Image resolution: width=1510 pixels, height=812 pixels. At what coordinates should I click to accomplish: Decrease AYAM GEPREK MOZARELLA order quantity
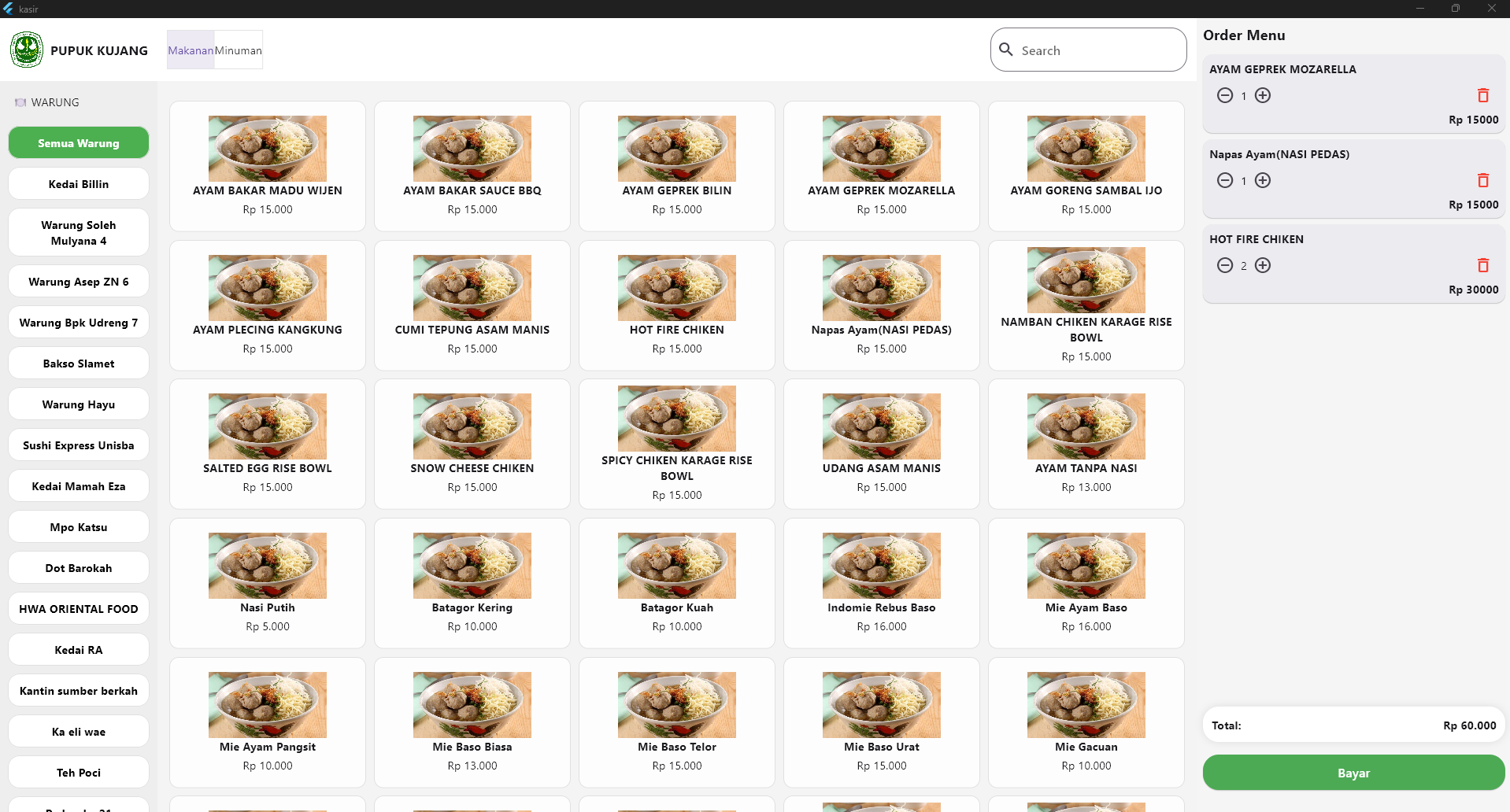click(1225, 95)
